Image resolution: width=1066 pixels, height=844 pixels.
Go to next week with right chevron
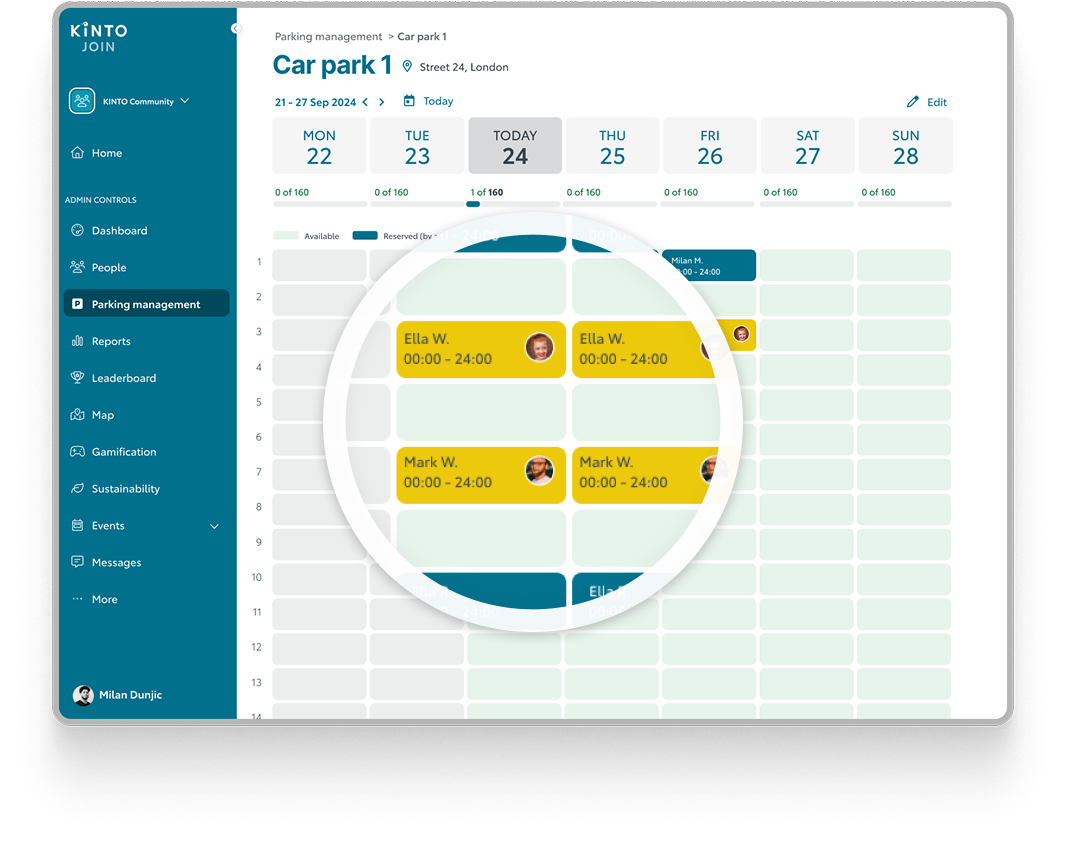381,102
